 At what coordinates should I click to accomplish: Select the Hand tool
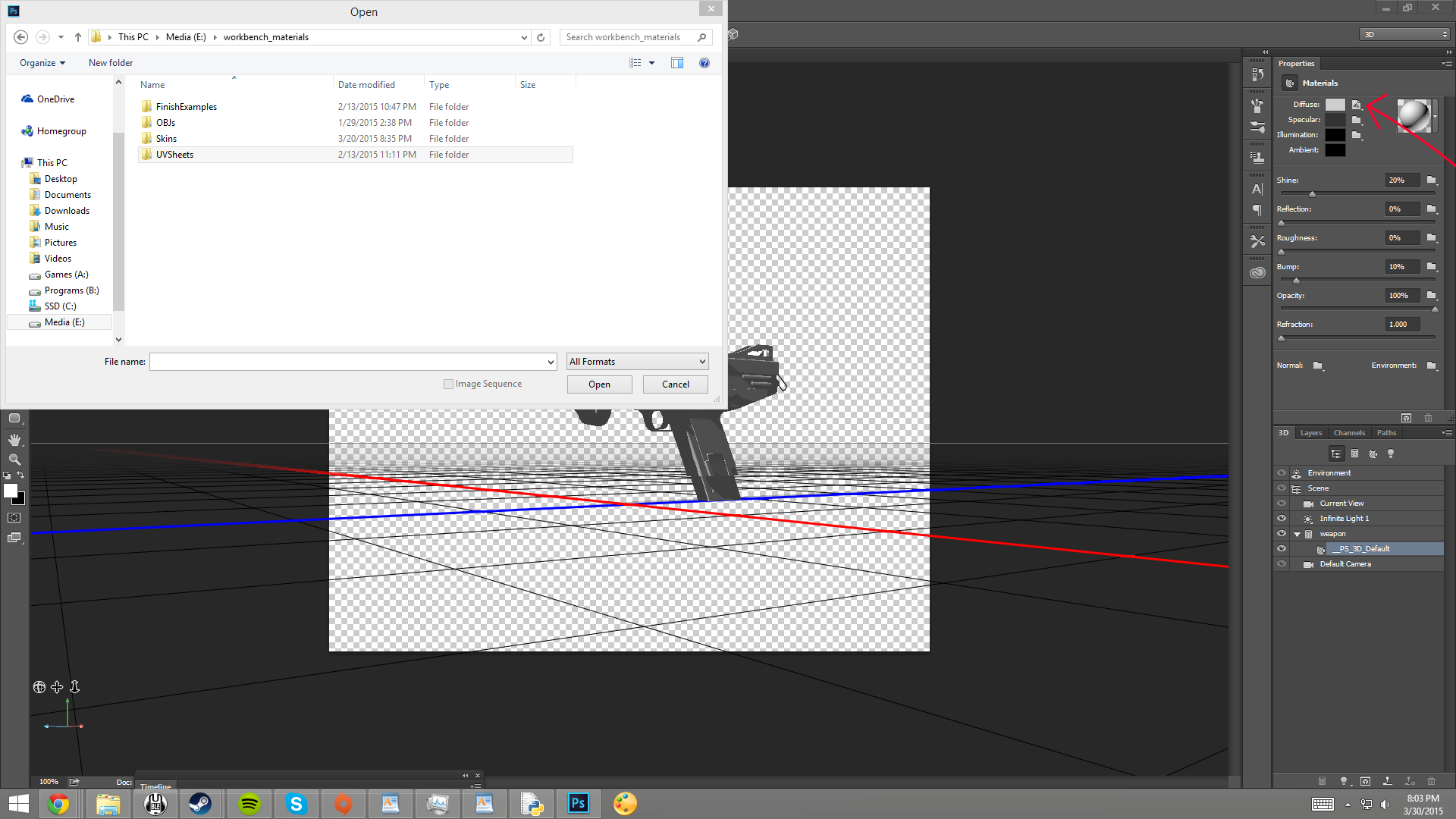pos(14,439)
